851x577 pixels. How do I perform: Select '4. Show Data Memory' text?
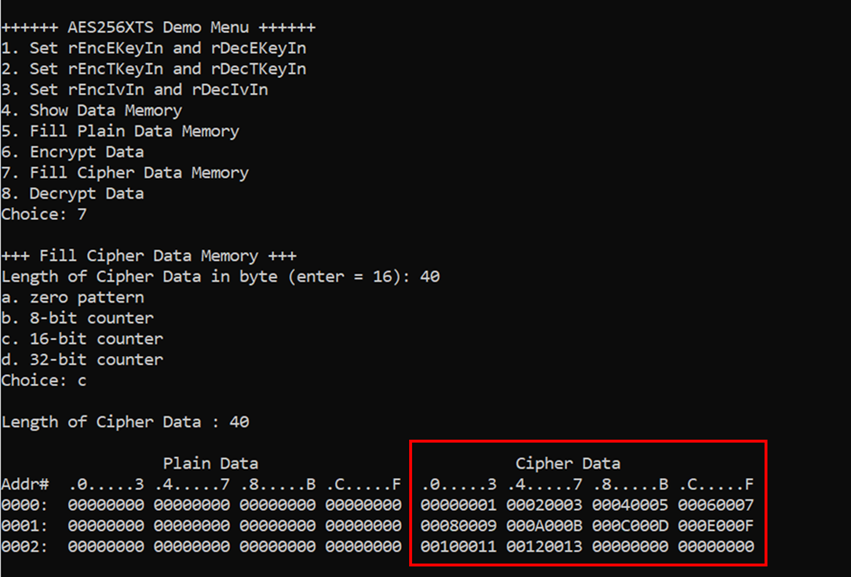point(92,110)
